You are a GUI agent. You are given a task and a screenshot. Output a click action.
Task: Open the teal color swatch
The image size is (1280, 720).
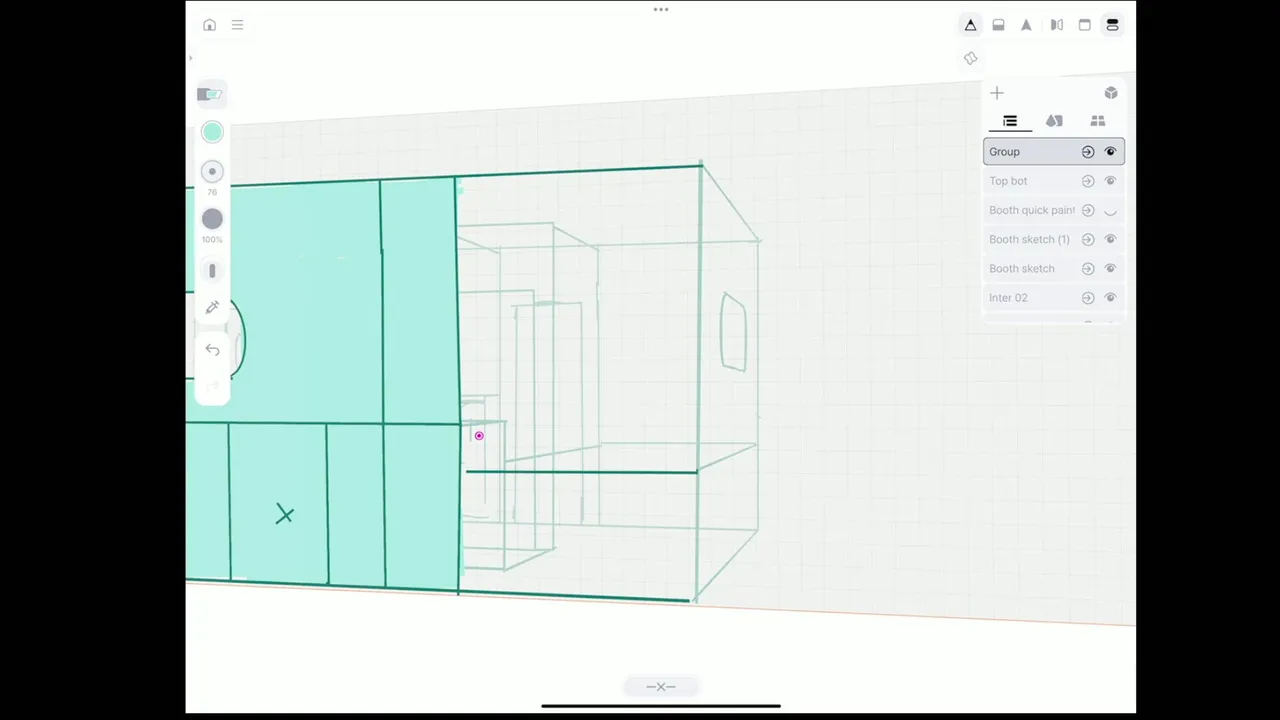tap(212, 132)
